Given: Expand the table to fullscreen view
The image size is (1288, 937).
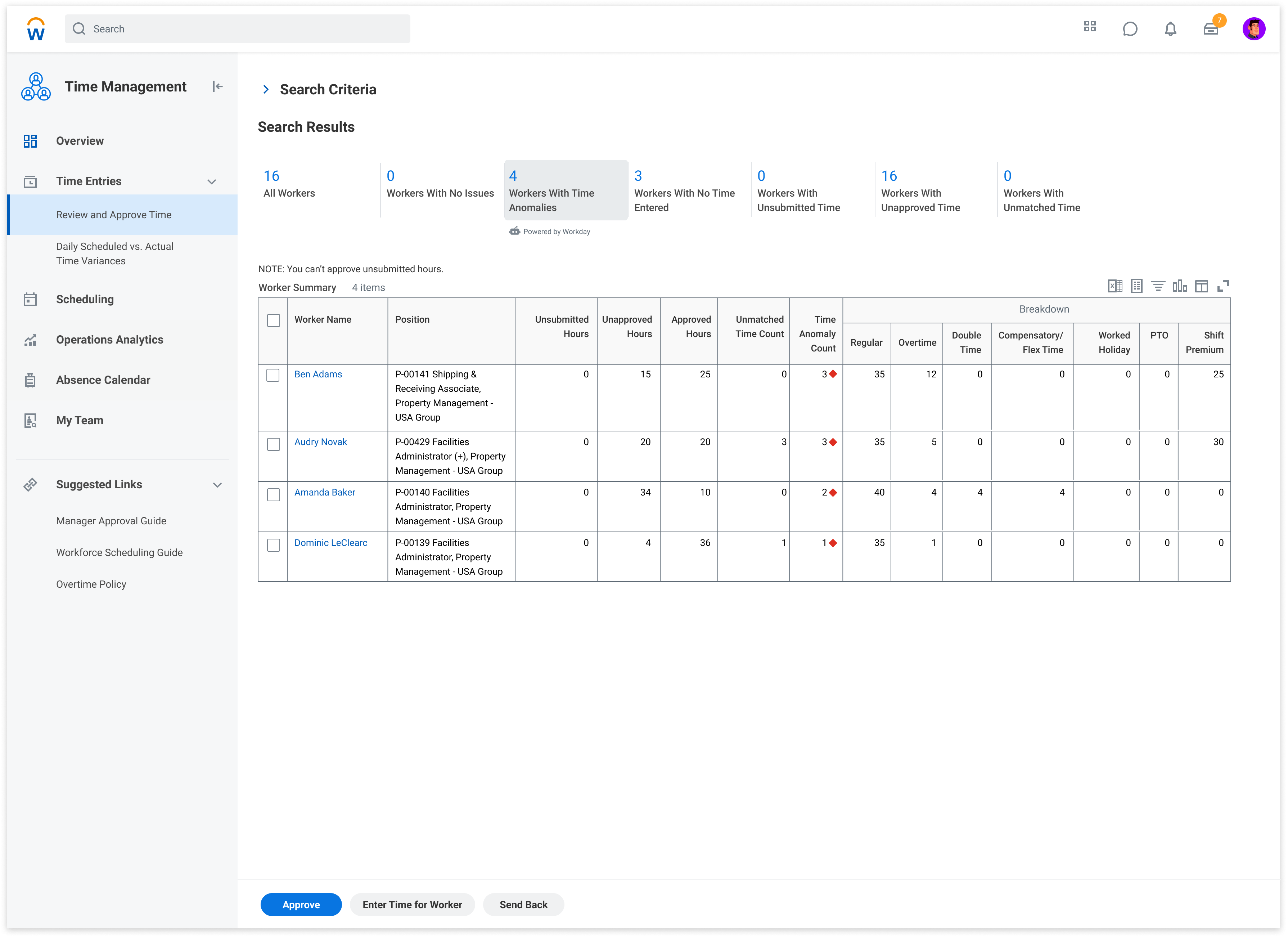Looking at the screenshot, I should coord(1224,286).
